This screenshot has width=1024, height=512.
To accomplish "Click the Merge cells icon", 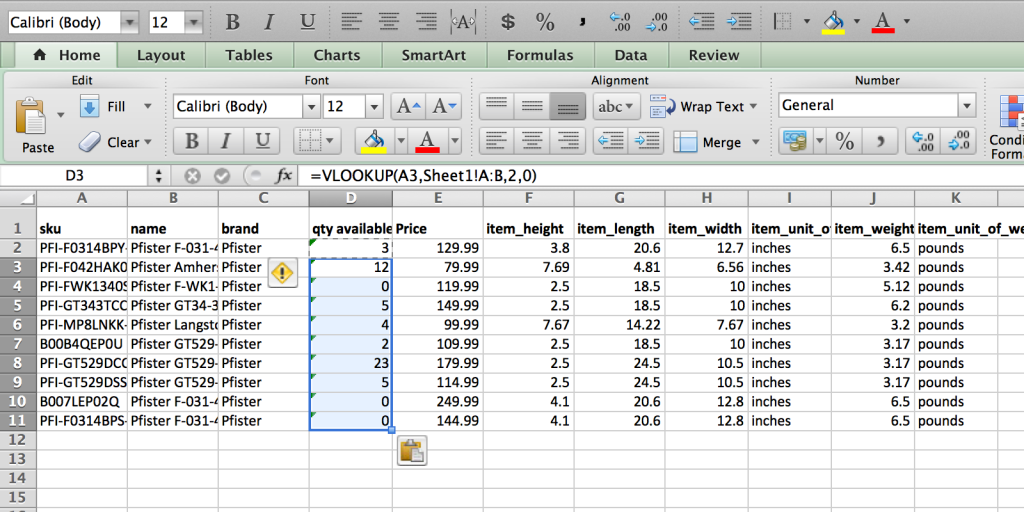I will tap(684, 142).
